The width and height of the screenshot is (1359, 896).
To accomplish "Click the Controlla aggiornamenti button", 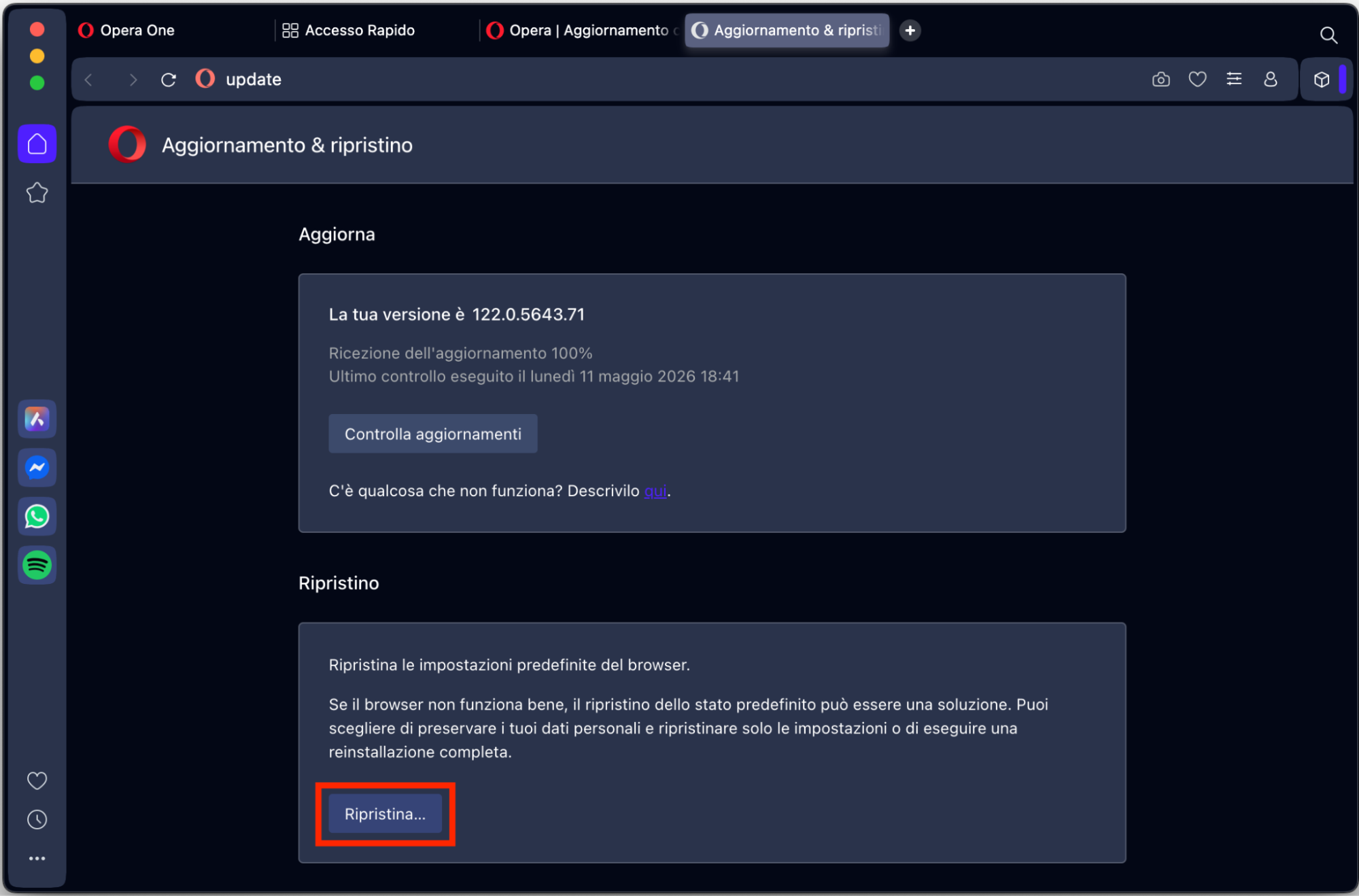I will pyautogui.click(x=433, y=434).
